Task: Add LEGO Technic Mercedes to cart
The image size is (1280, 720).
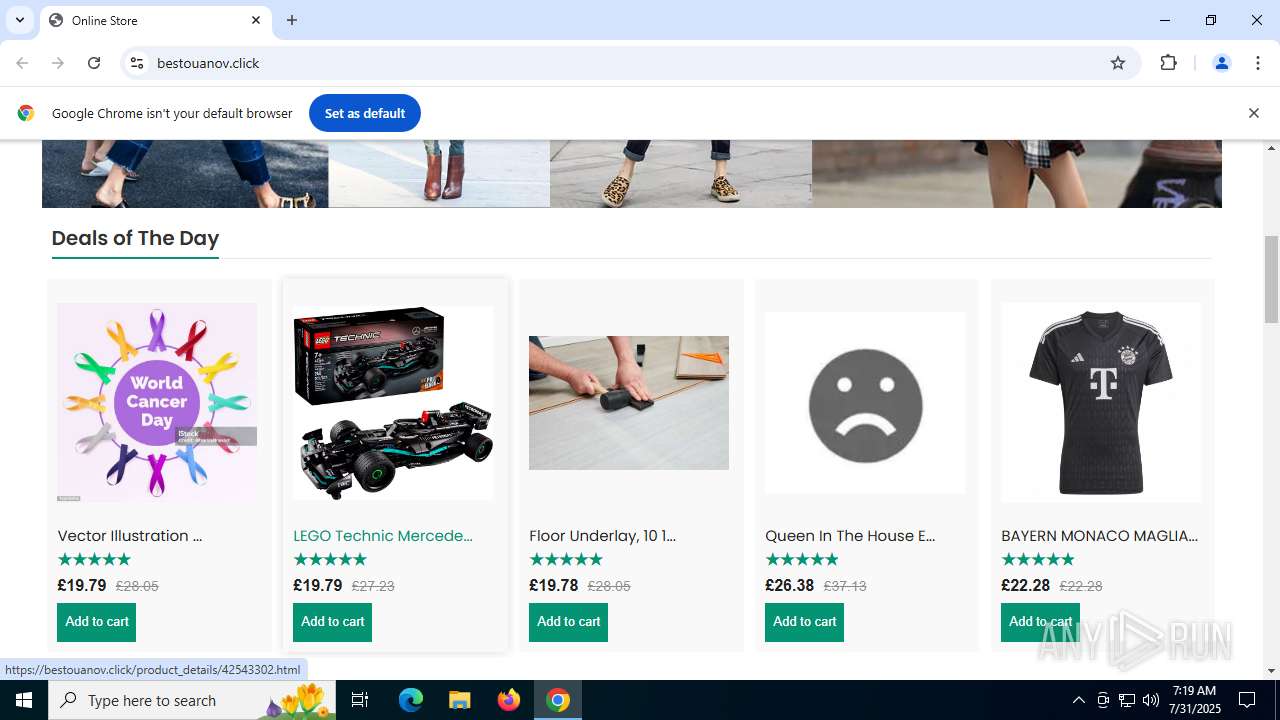Action: coord(333,622)
